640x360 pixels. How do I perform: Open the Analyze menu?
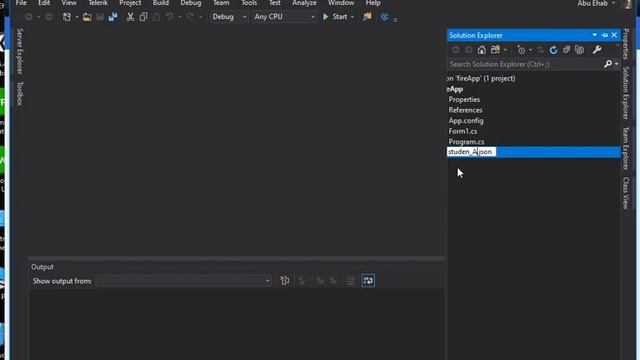pyautogui.click(x=304, y=3)
